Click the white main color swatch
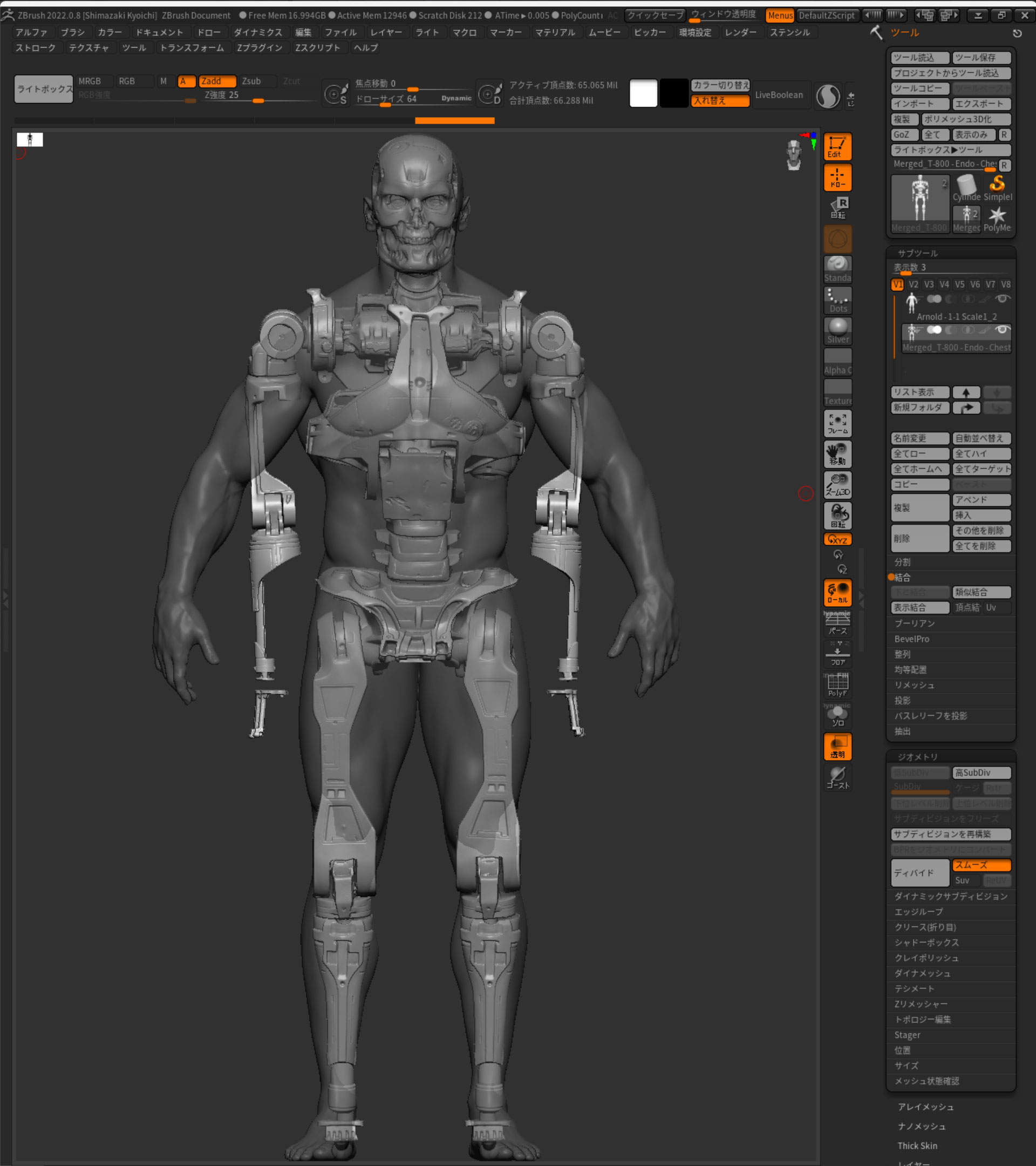1036x1166 pixels. (643, 93)
